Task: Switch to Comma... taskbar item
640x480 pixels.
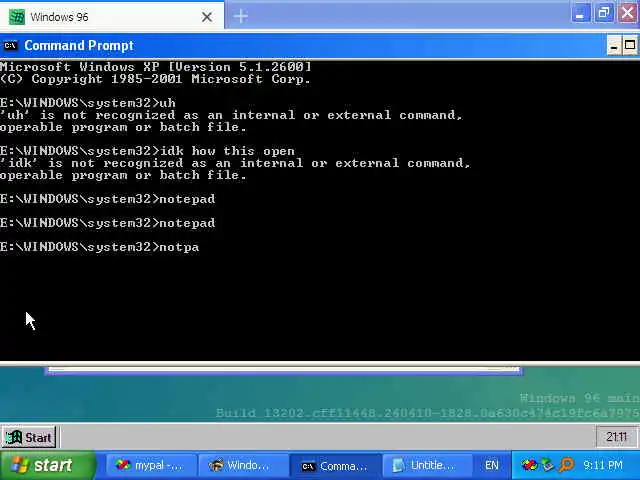Action: (x=336, y=465)
